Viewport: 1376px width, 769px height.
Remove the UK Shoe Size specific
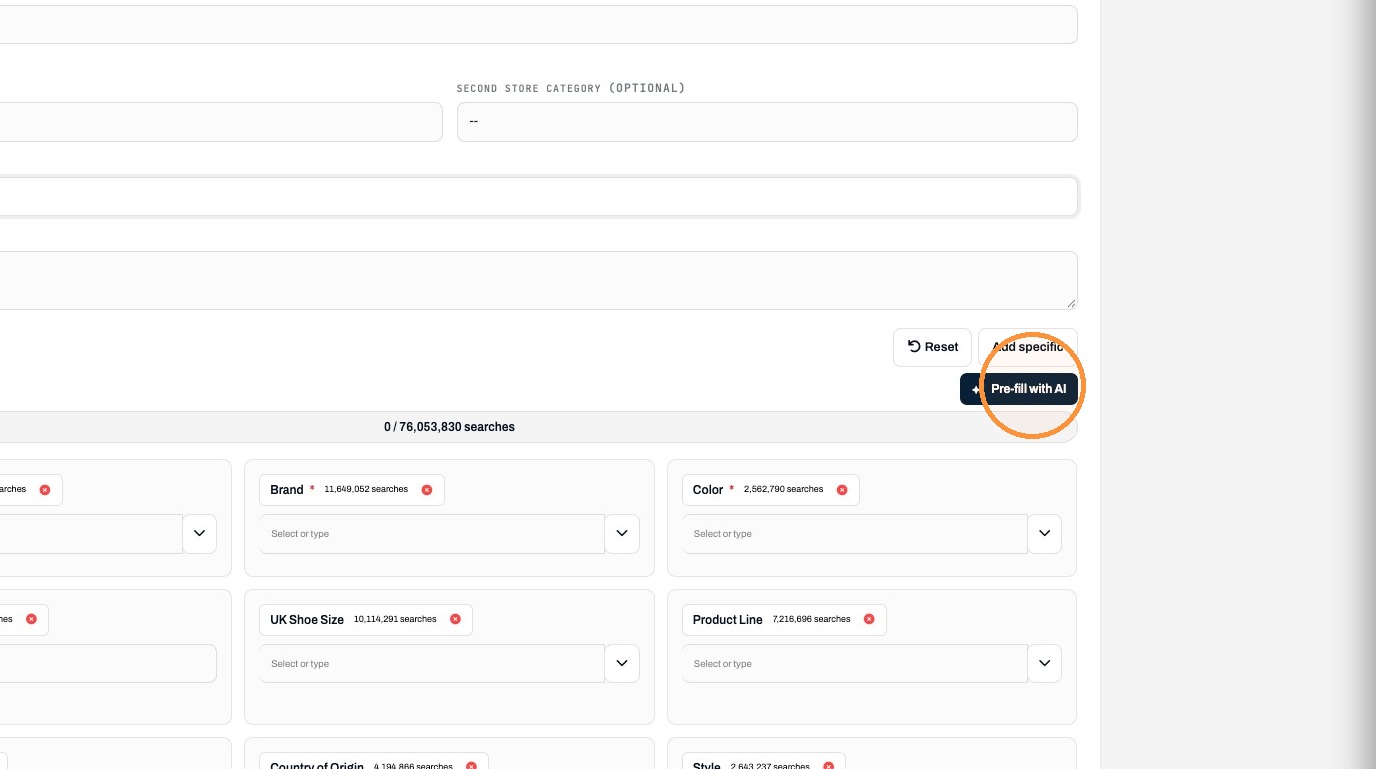coord(455,620)
